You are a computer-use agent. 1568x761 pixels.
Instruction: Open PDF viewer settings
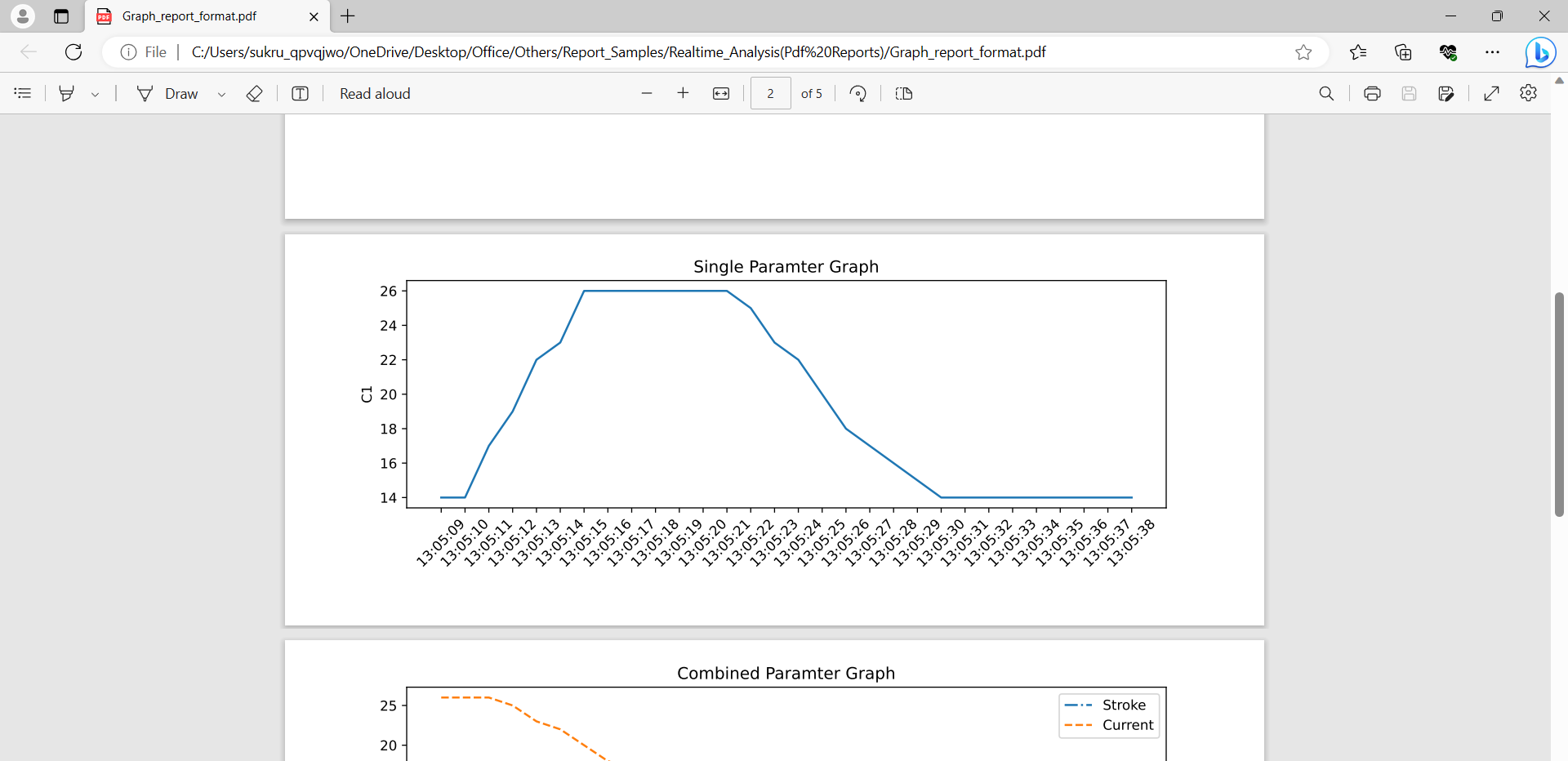click(1529, 93)
